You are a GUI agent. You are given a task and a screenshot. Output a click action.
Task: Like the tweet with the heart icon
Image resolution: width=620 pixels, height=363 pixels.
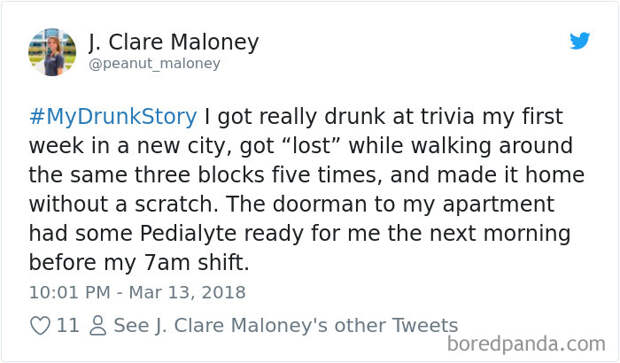pyautogui.click(x=40, y=326)
